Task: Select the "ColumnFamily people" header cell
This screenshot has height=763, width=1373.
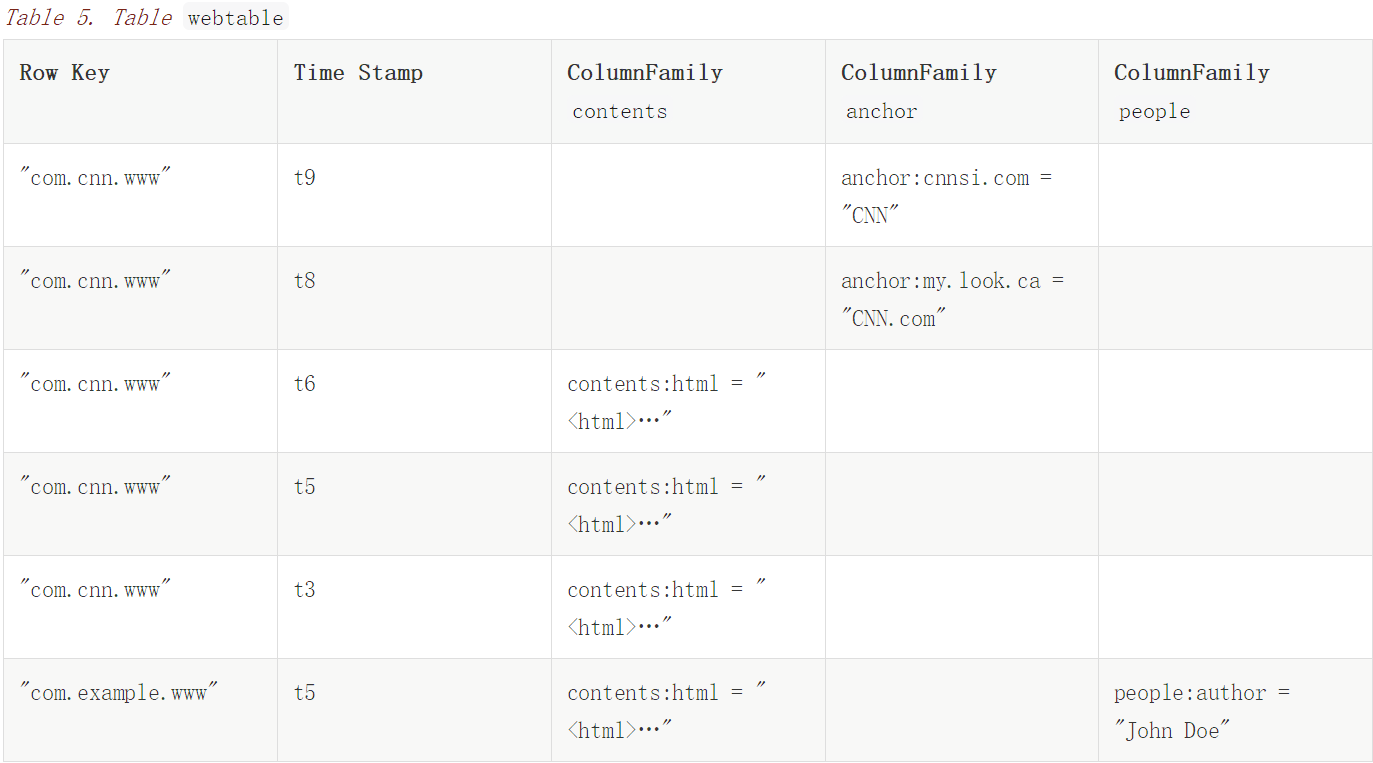Action: pyautogui.click(x=1191, y=91)
